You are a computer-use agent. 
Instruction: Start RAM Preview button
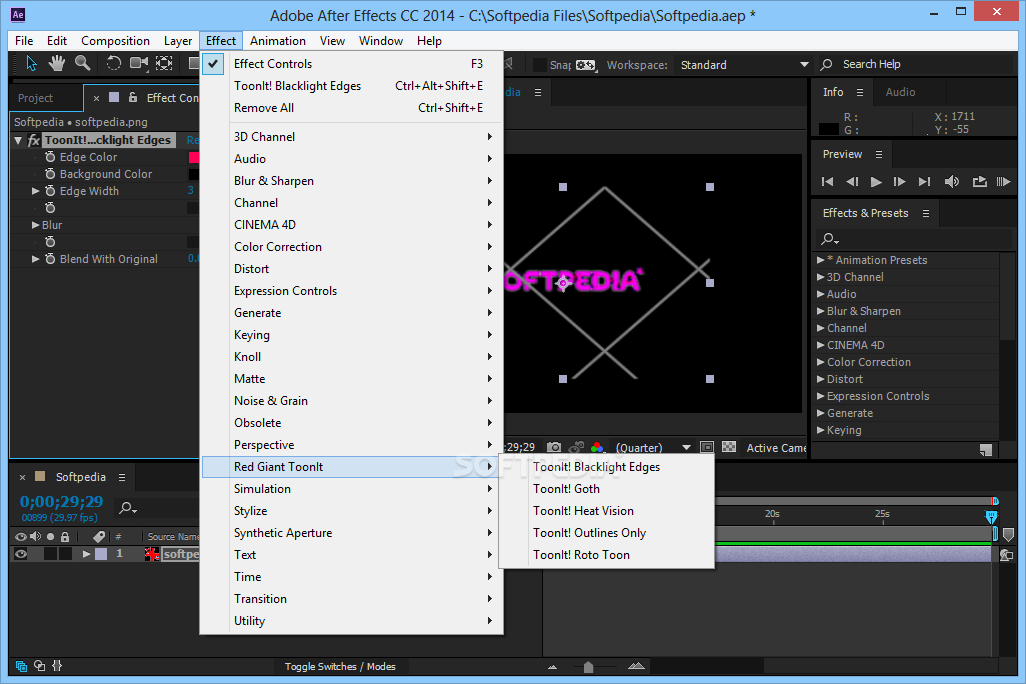coord(1003,182)
